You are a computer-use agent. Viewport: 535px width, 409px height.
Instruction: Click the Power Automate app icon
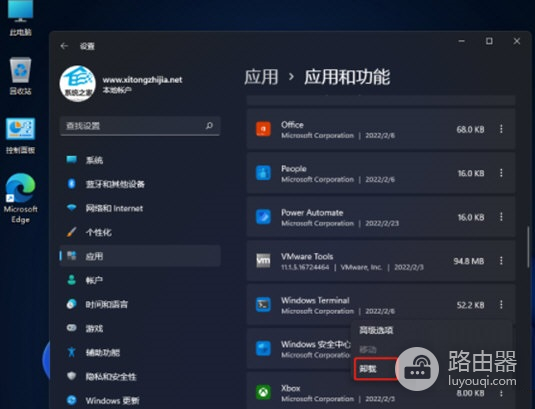(263, 217)
